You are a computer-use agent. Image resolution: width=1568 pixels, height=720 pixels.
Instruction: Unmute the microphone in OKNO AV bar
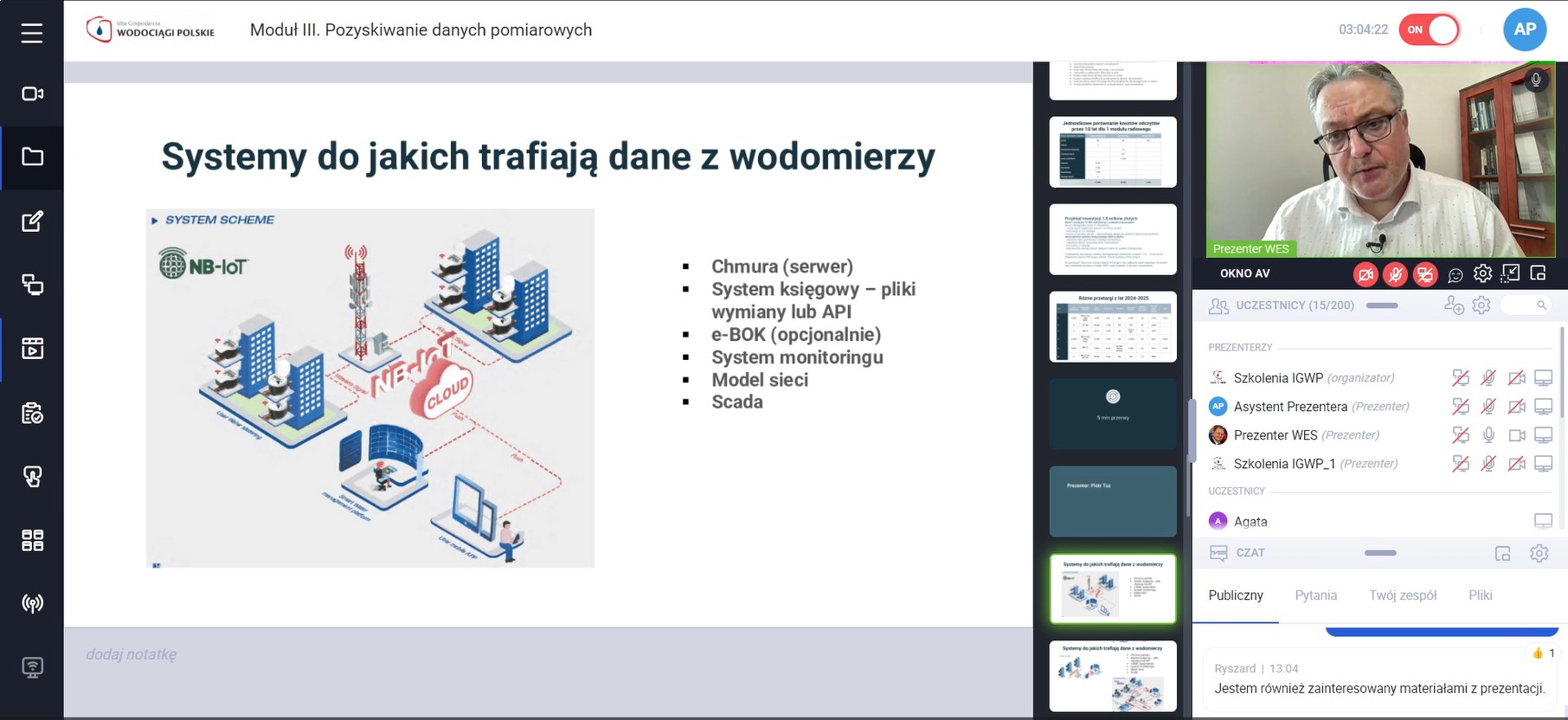point(1394,274)
